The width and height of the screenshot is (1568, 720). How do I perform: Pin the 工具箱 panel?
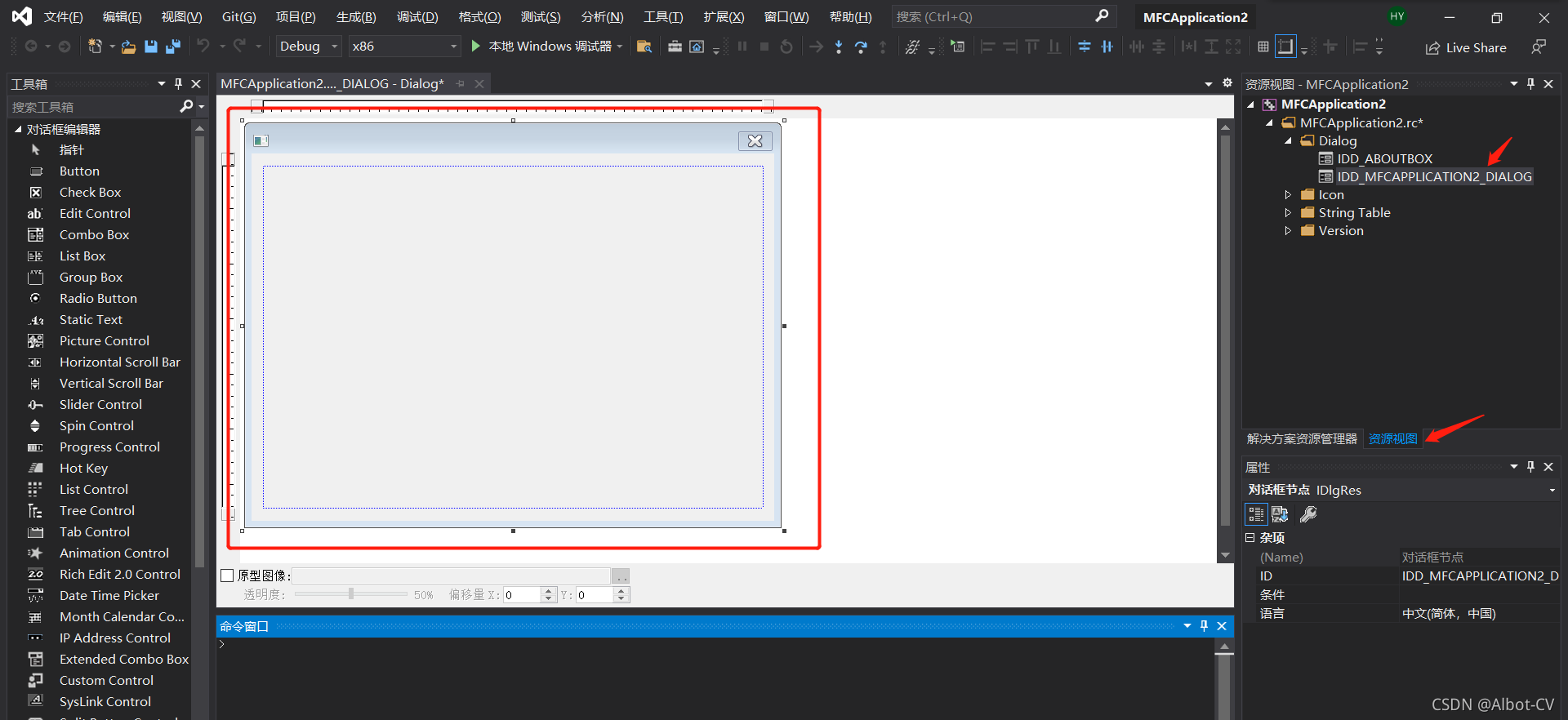click(x=178, y=83)
